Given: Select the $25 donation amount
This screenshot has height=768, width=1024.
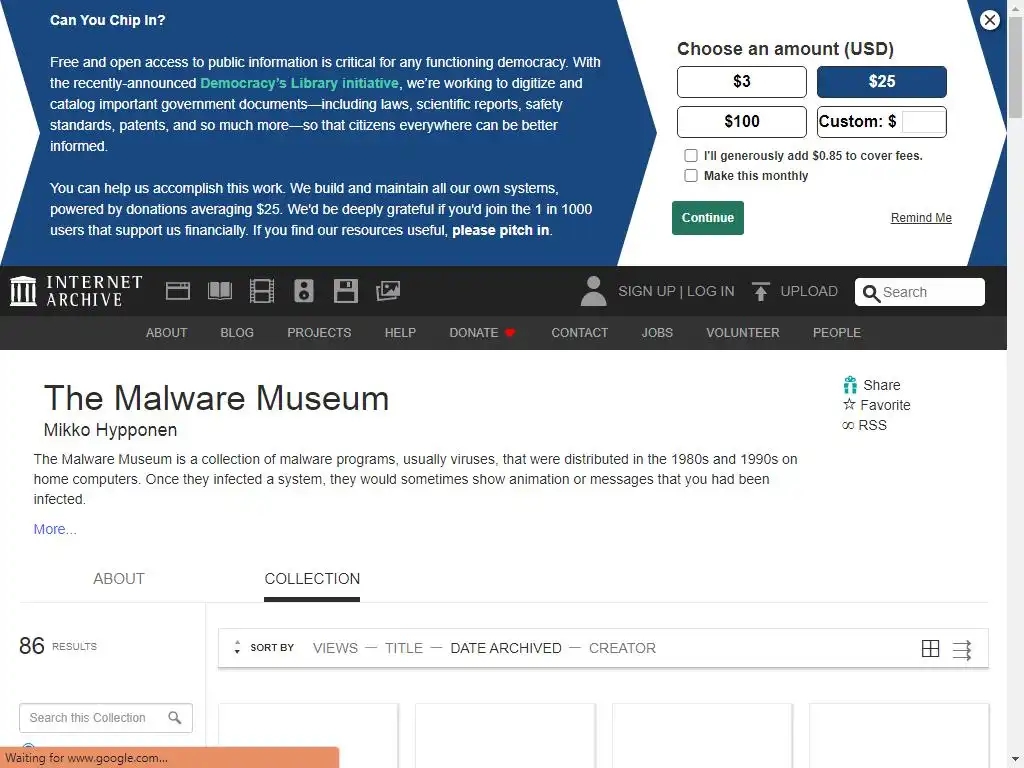Looking at the screenshot, I should click(881, 82).
